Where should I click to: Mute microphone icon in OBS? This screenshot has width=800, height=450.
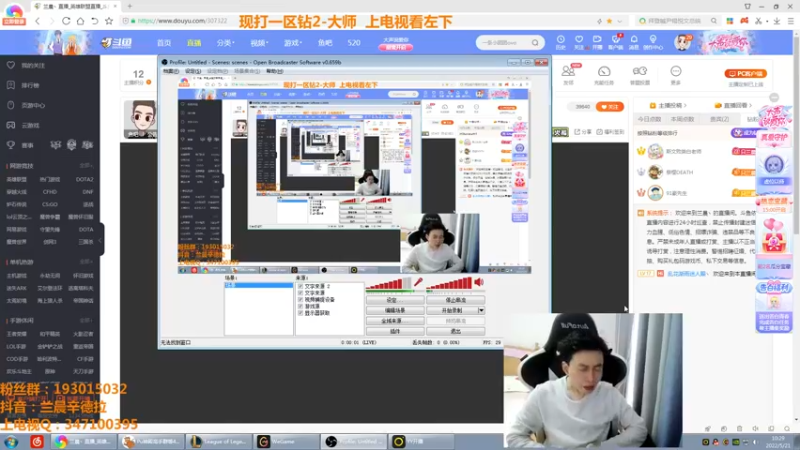[x=418, y=282]
